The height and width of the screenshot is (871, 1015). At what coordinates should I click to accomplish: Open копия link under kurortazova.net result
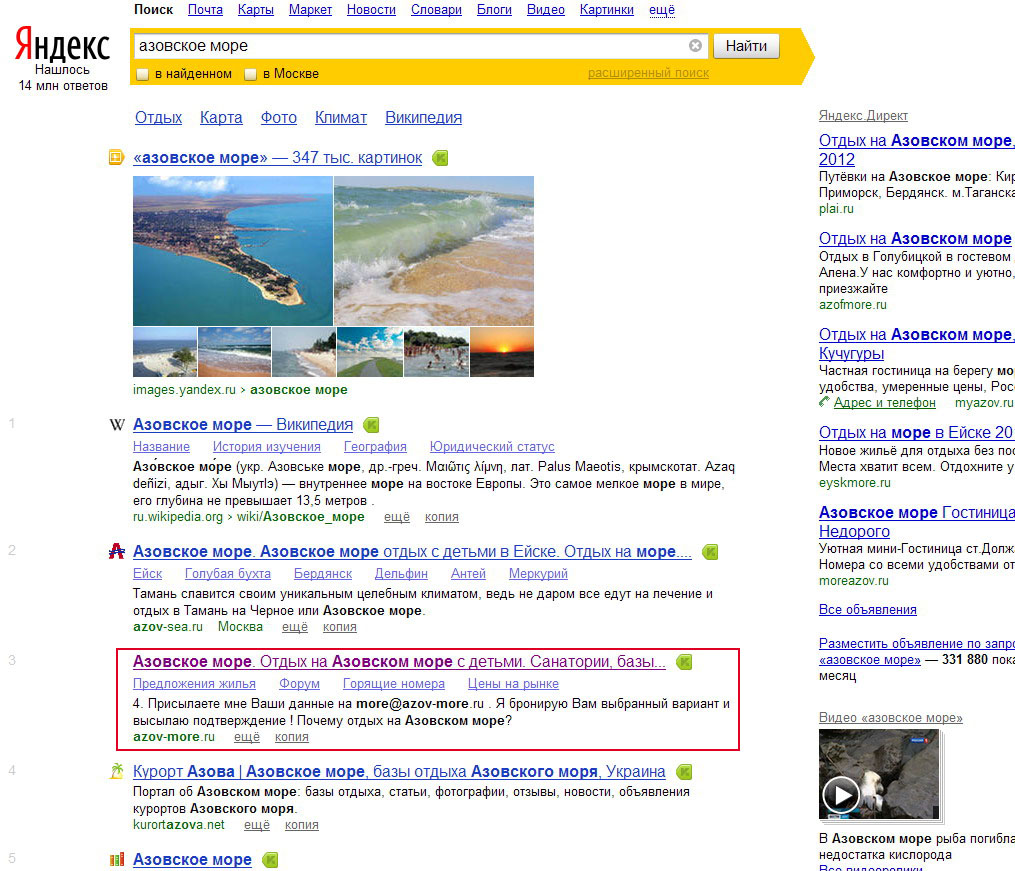coord(302,825)
